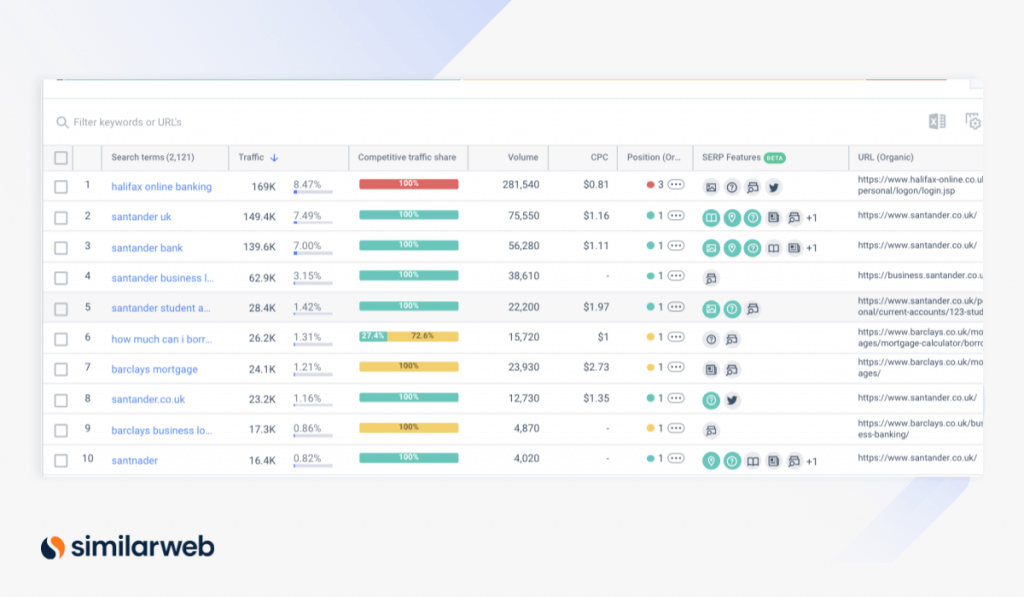
Task: Open the halifax online banking keyword link
Action: [161, 187]
